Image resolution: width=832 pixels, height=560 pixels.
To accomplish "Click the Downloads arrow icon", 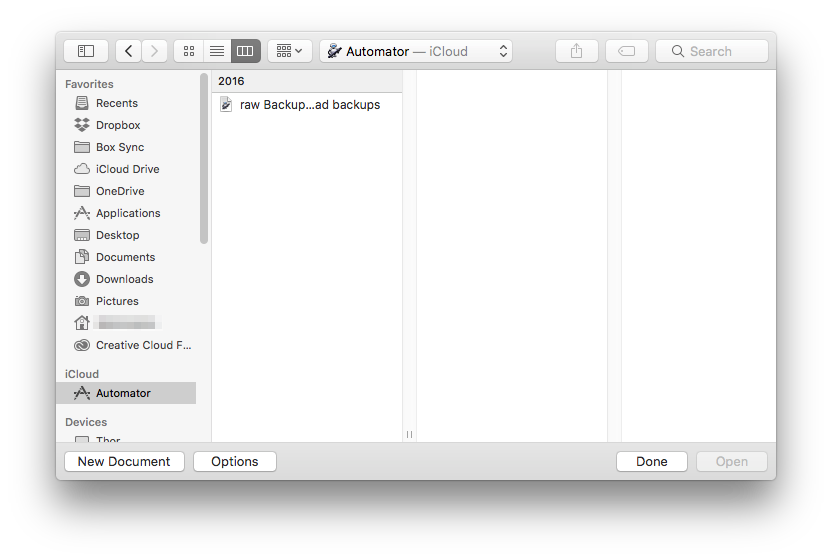I will click(x=82, y=279).
